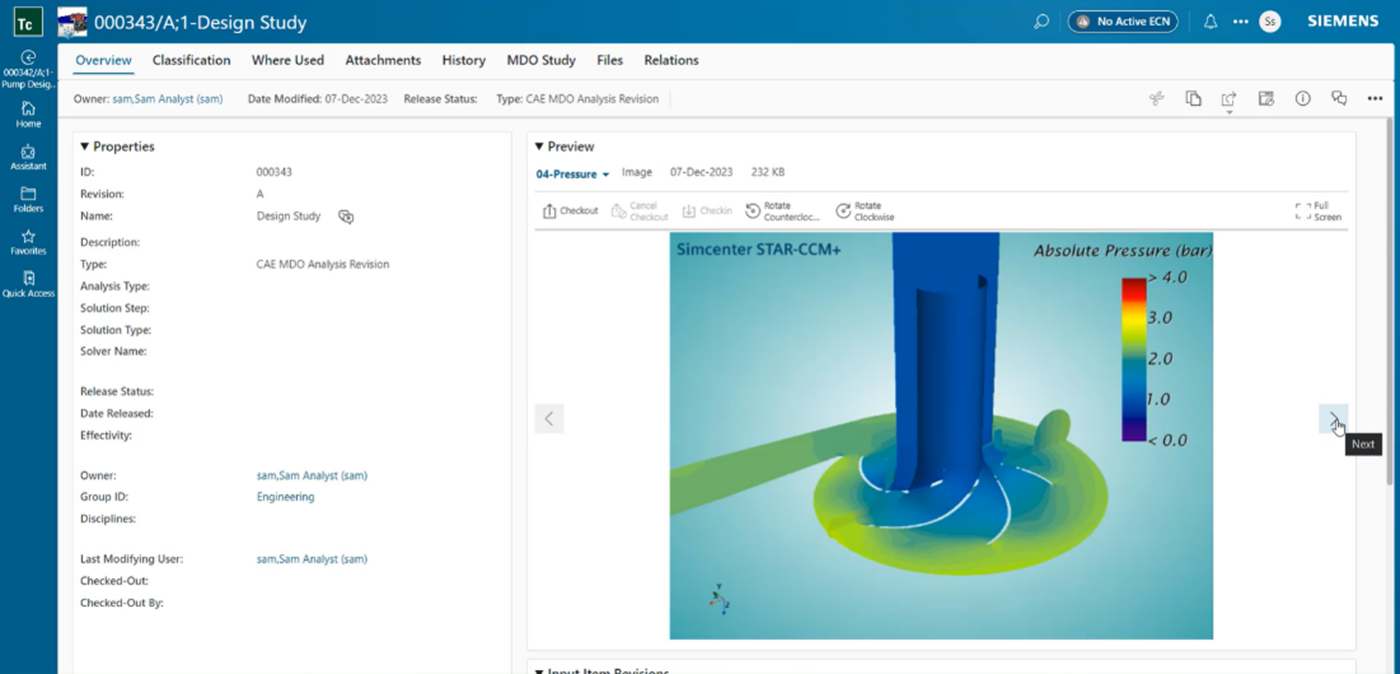Toggle Full Screen mode for the preview
The width and height of the screenshot is (1400, 674).
1317,209
